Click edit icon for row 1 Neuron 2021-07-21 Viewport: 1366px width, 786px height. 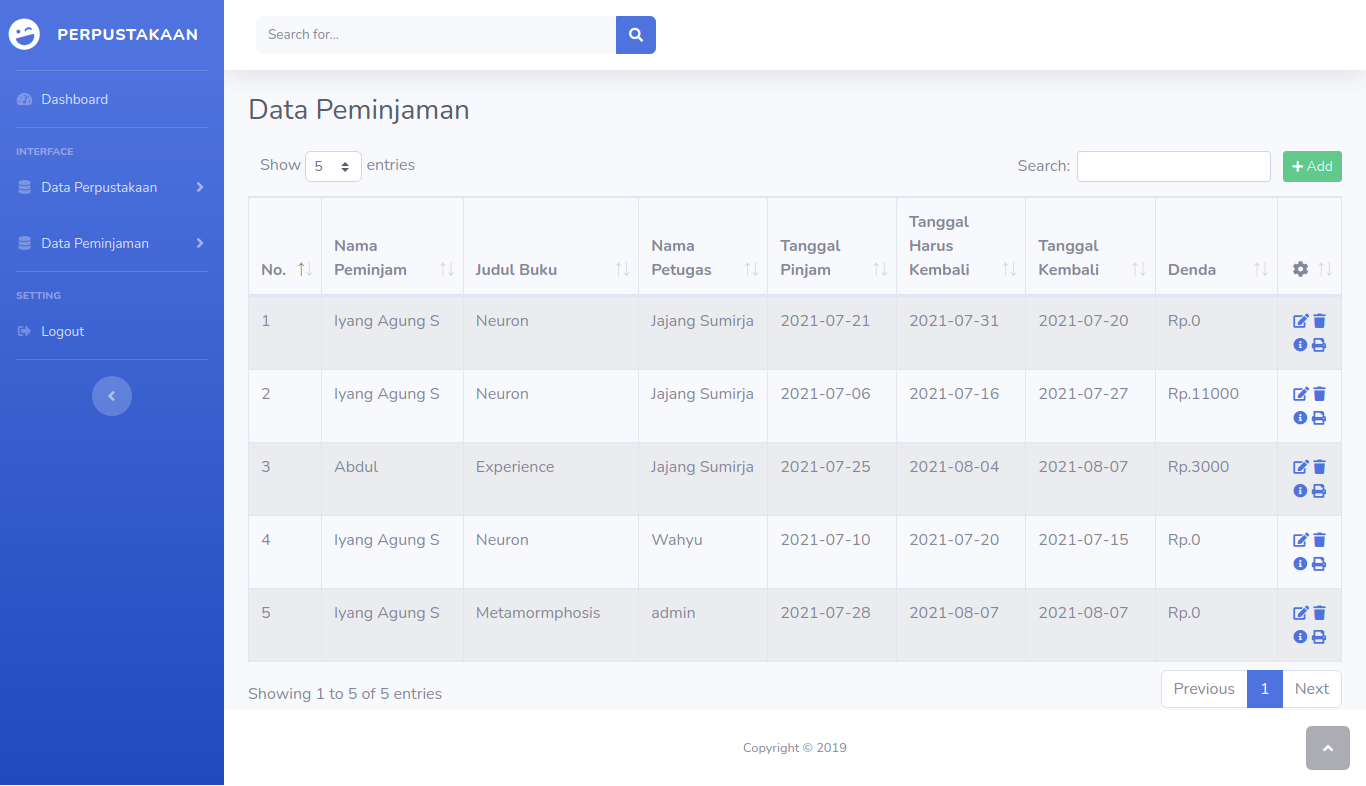[x=1300, y=321]
